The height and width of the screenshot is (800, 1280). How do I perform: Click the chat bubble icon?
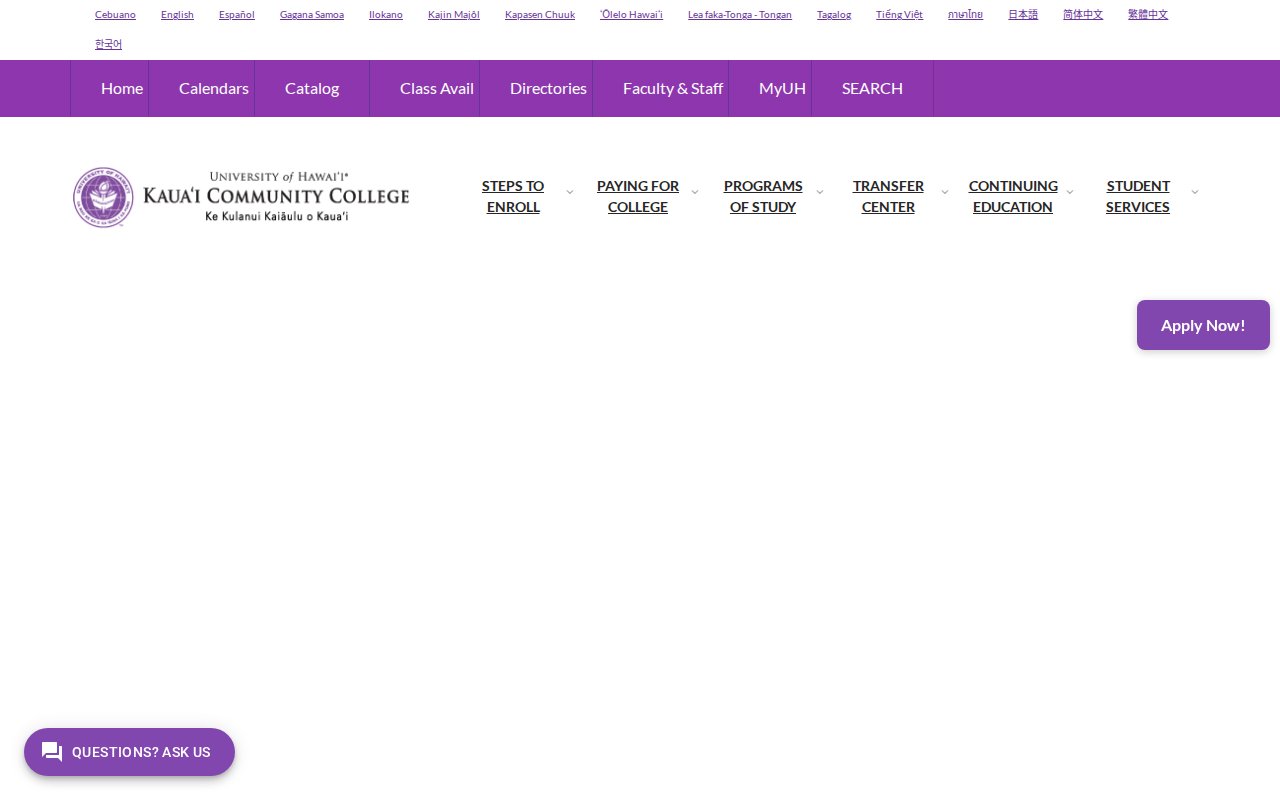point(52,752)
